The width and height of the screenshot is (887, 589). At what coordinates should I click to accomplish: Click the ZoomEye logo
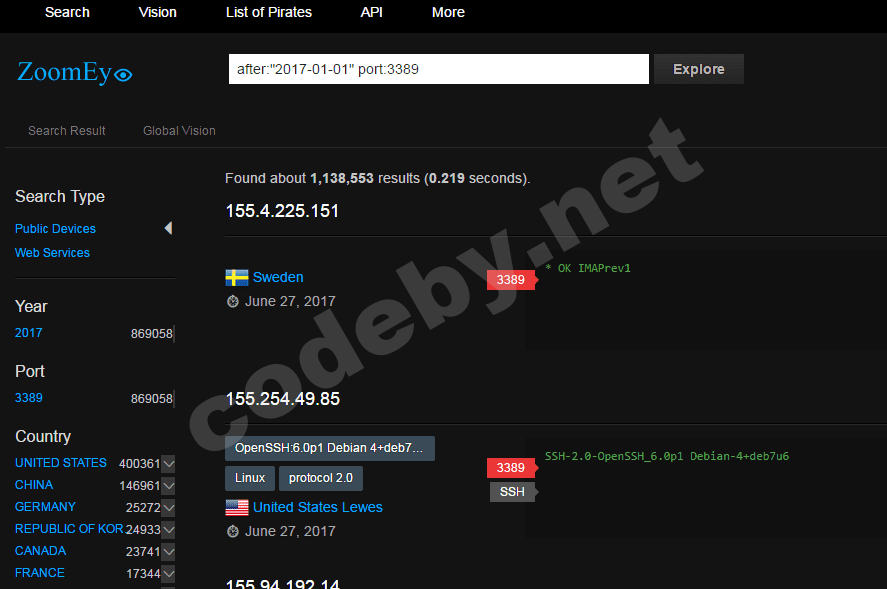75,72
